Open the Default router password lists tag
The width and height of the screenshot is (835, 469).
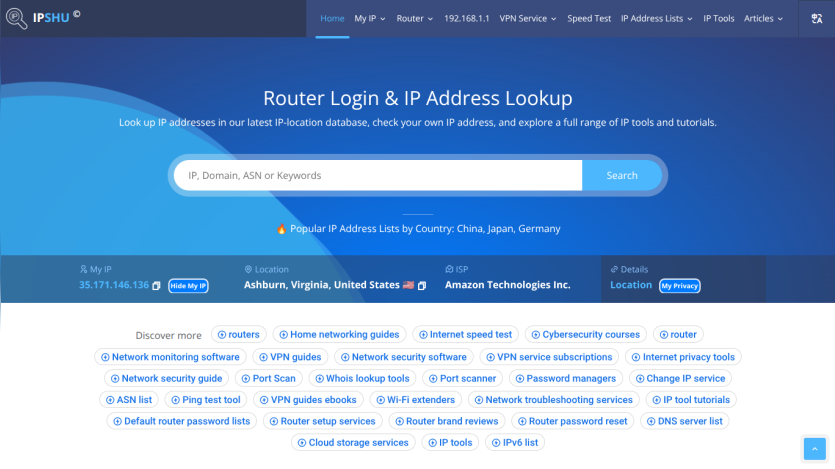(x=182, y=421)
